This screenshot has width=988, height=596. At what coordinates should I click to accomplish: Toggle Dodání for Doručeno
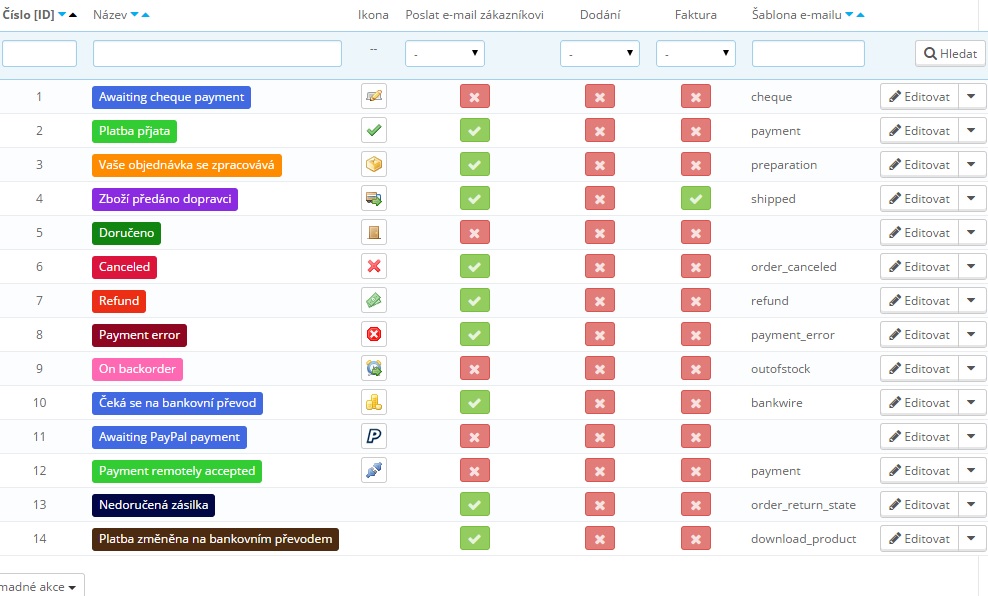600,233
